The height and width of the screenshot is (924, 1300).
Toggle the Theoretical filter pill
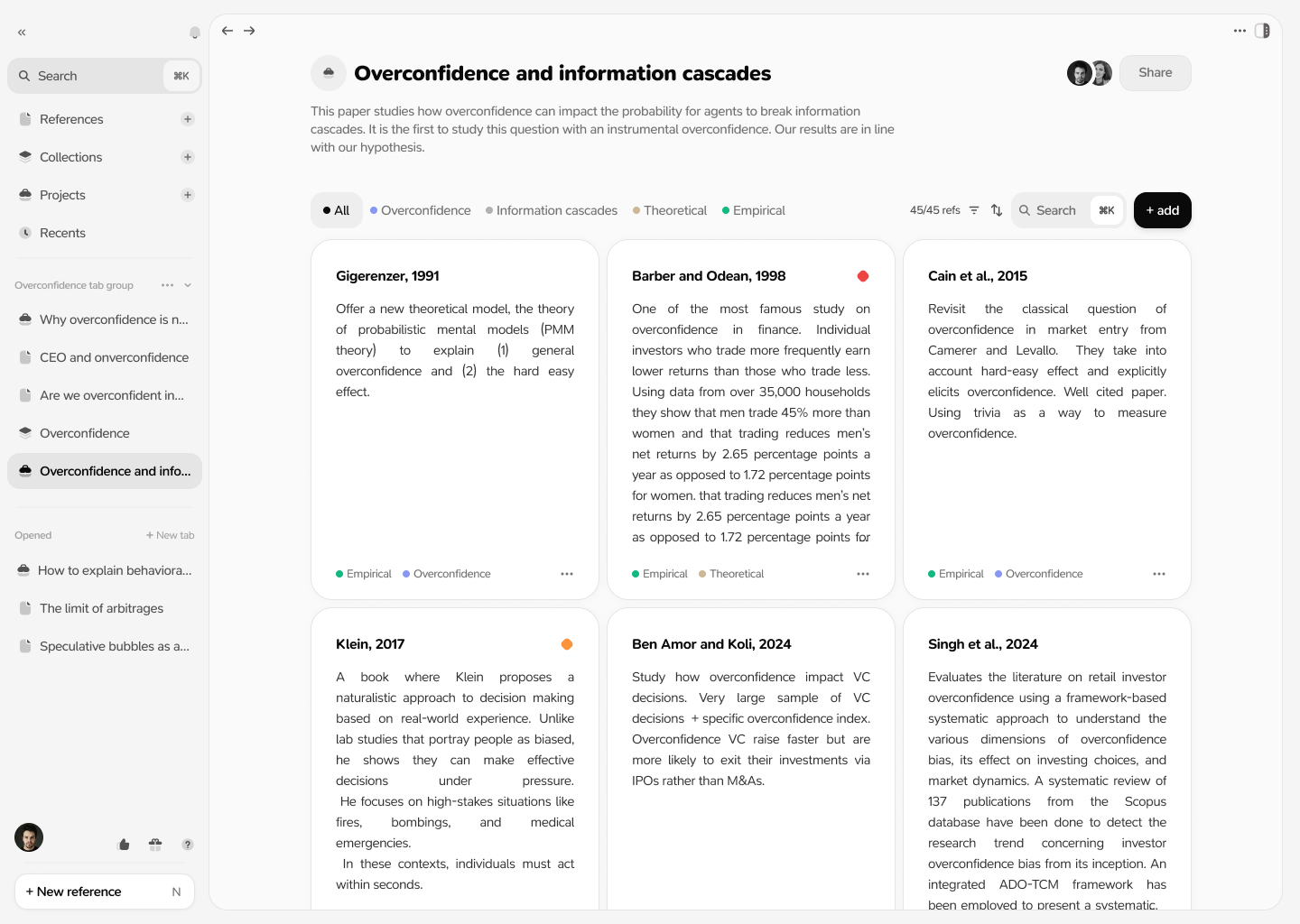tap(669, 210)
